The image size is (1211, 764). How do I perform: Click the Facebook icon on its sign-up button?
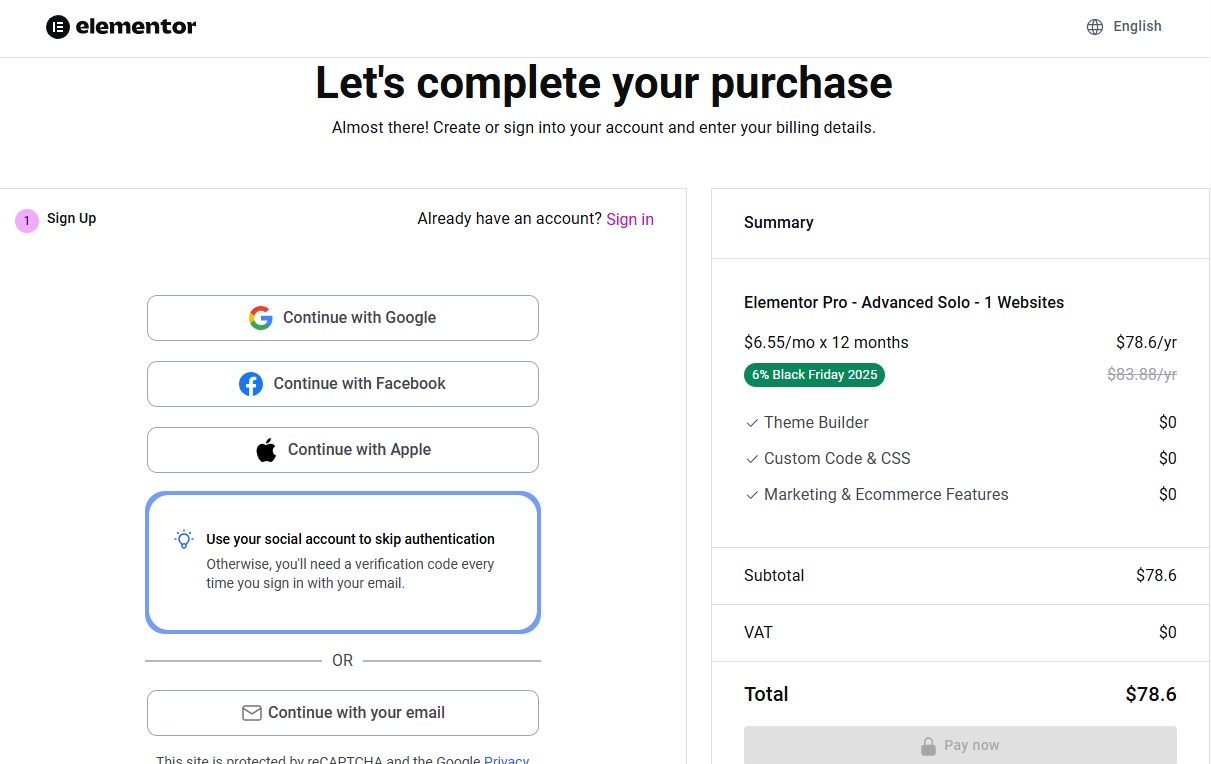(251, 384)
